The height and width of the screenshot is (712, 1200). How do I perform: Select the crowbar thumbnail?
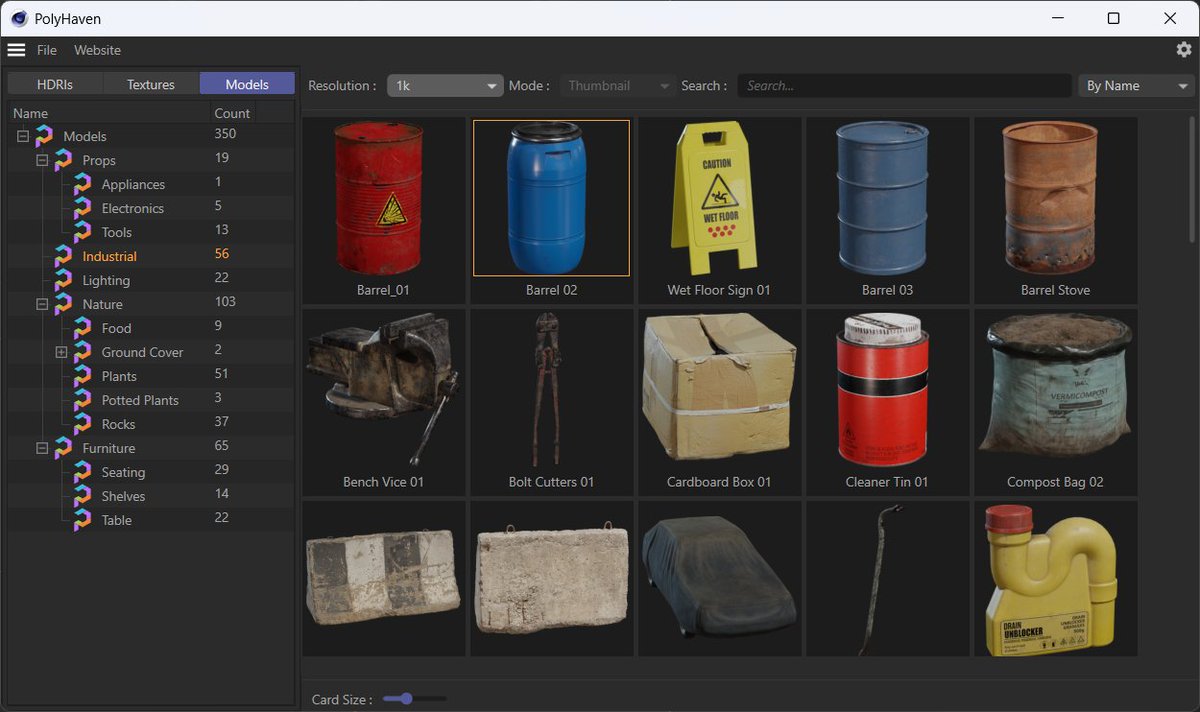click(887, 579)
